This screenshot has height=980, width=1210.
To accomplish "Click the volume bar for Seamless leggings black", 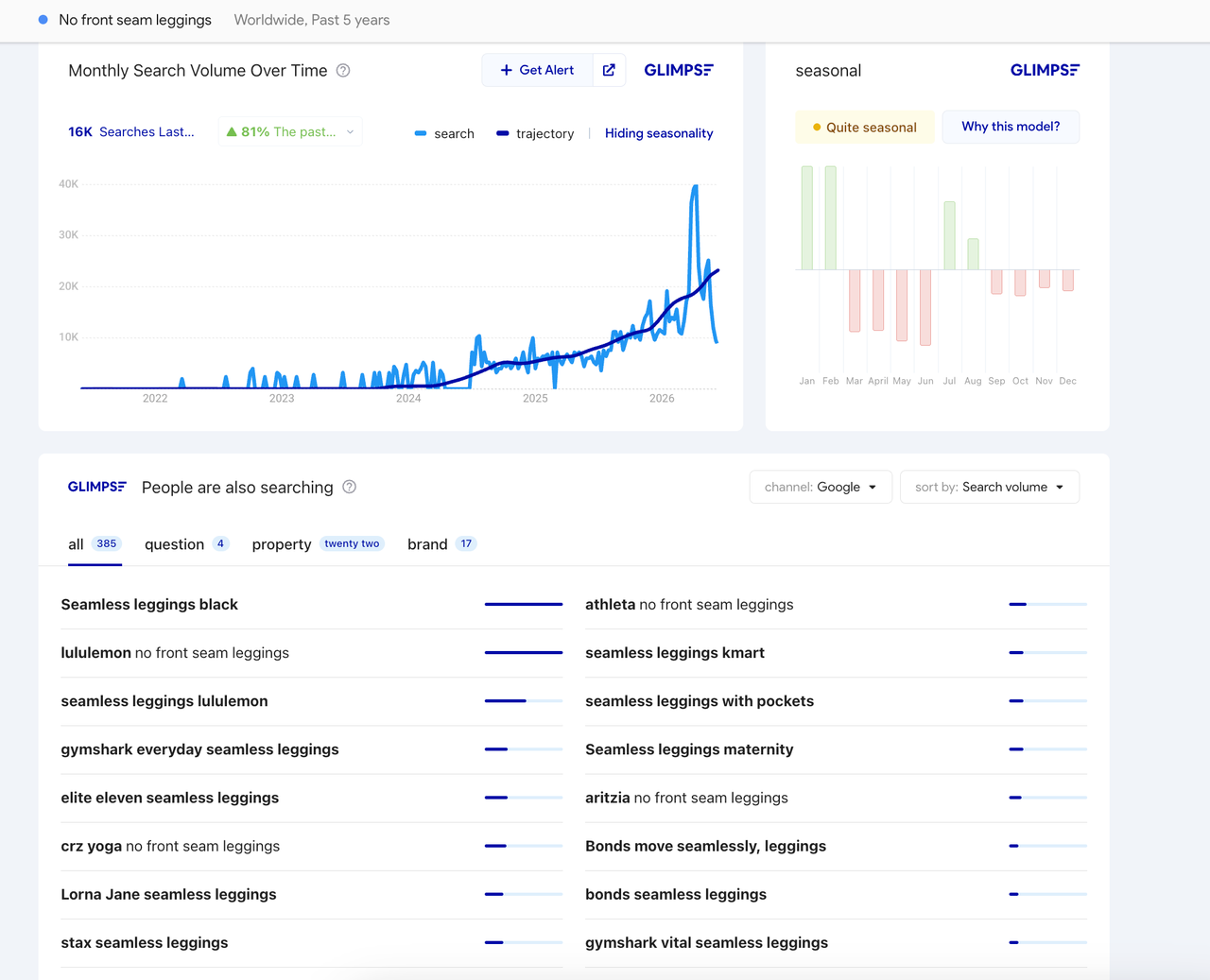I will [x=524, y=604].
